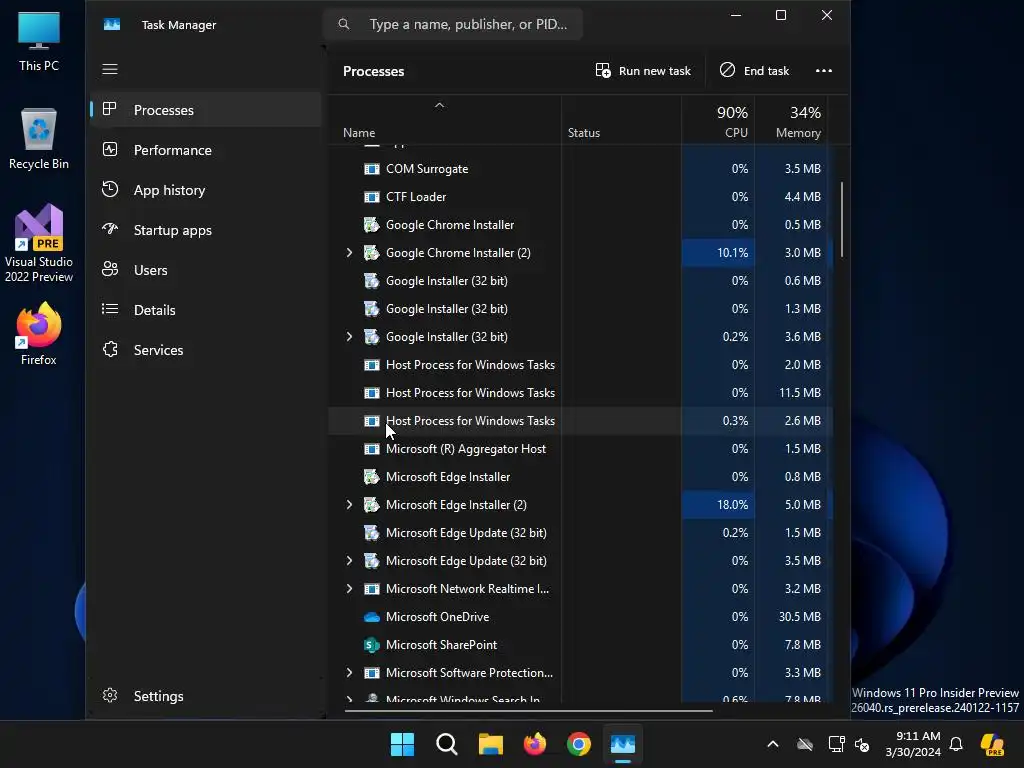Open the Windows Start button
The height and width of the screenshot is (768, 1024).
(402, 744)
